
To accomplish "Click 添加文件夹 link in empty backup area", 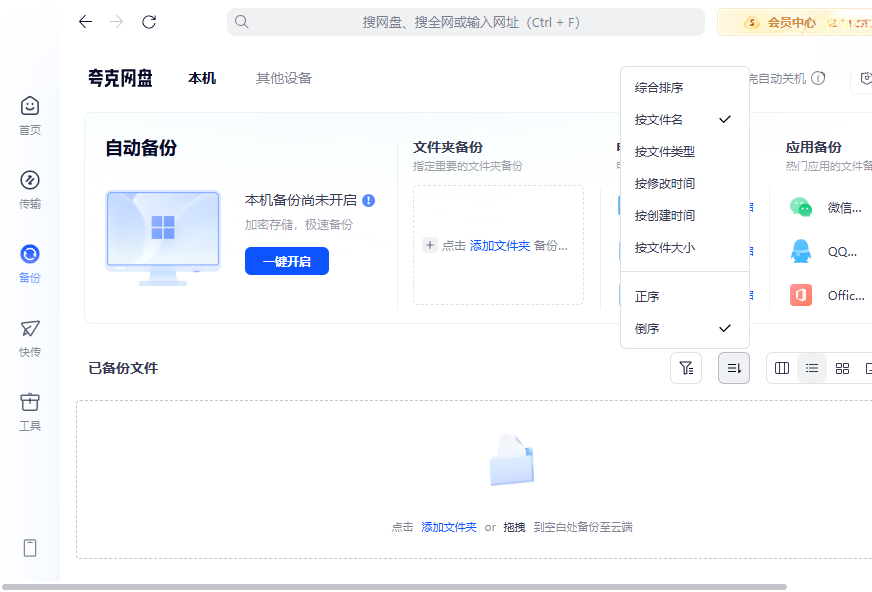I will click(449, 527).
